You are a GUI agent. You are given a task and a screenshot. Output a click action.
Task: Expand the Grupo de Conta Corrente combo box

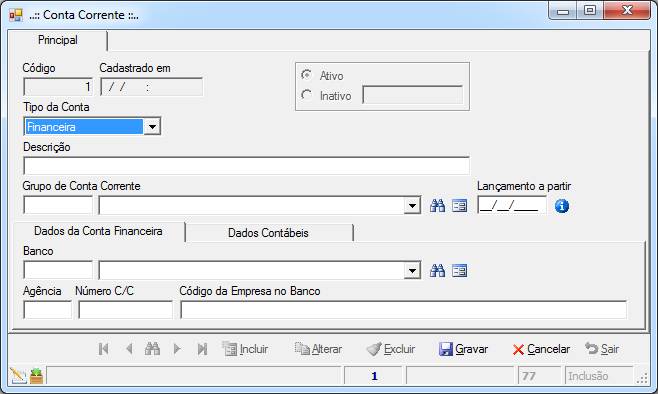click(412, 206)
